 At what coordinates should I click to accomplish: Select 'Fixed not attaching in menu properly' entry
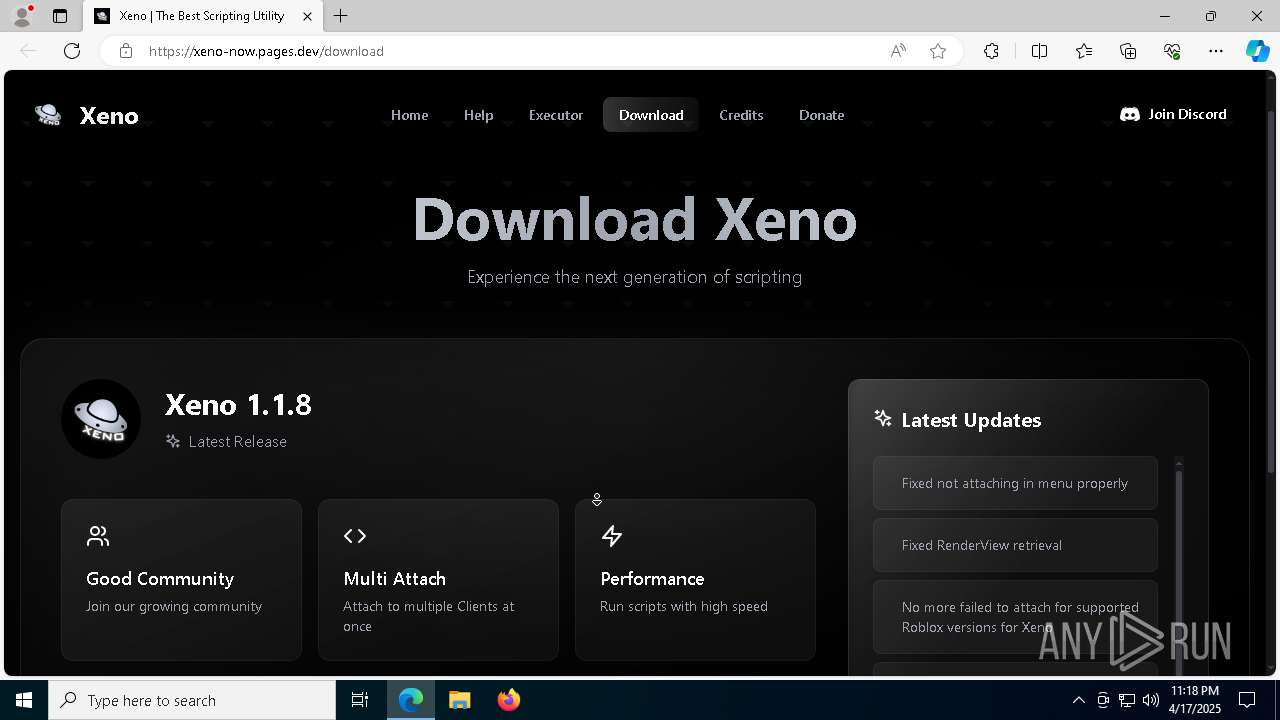click(1015, 483)
